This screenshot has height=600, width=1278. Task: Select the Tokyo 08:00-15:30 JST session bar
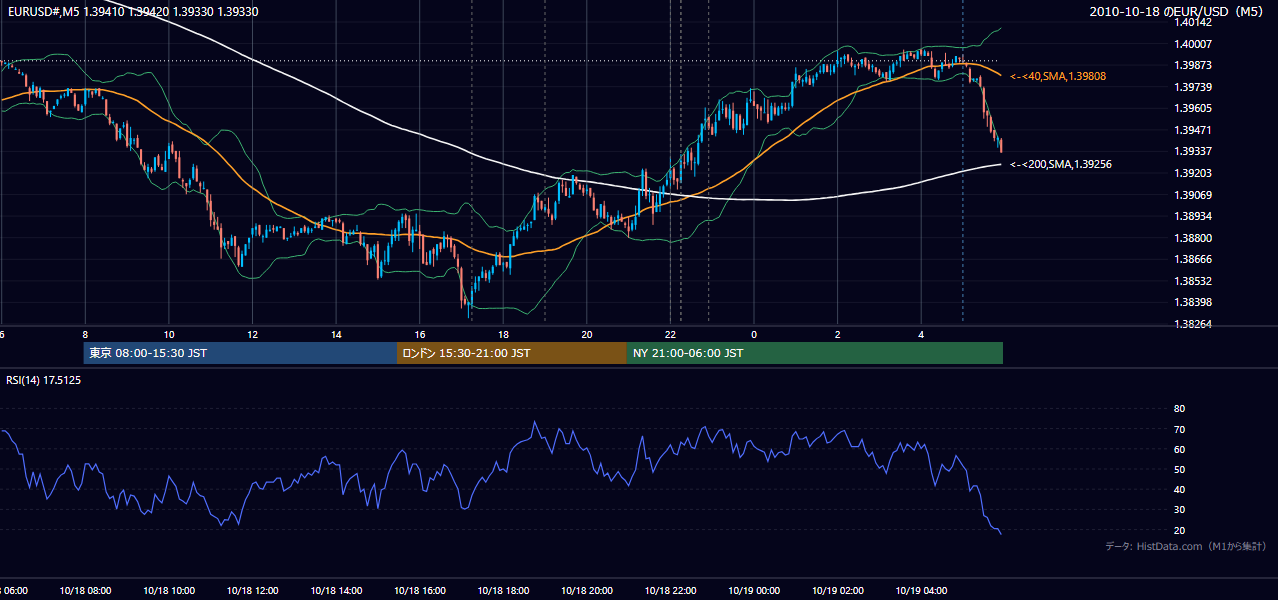point(240,353)
